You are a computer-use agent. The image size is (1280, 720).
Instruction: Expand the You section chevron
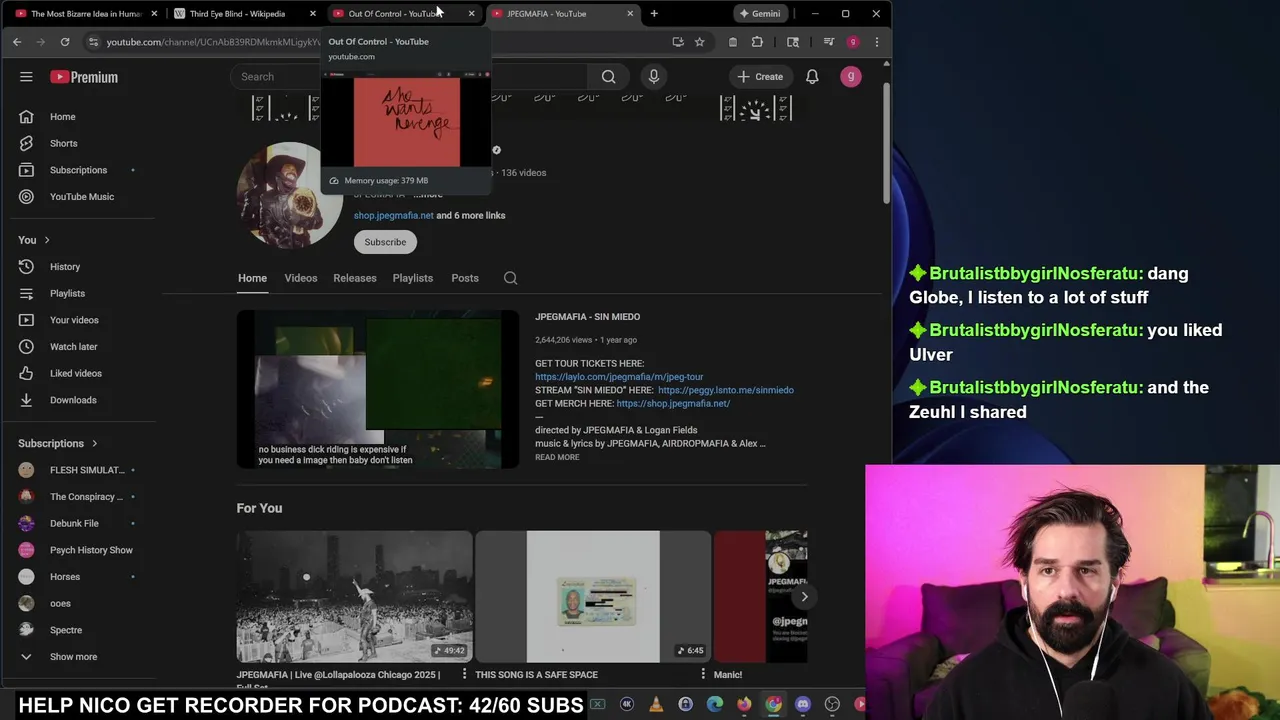(46, 240)
